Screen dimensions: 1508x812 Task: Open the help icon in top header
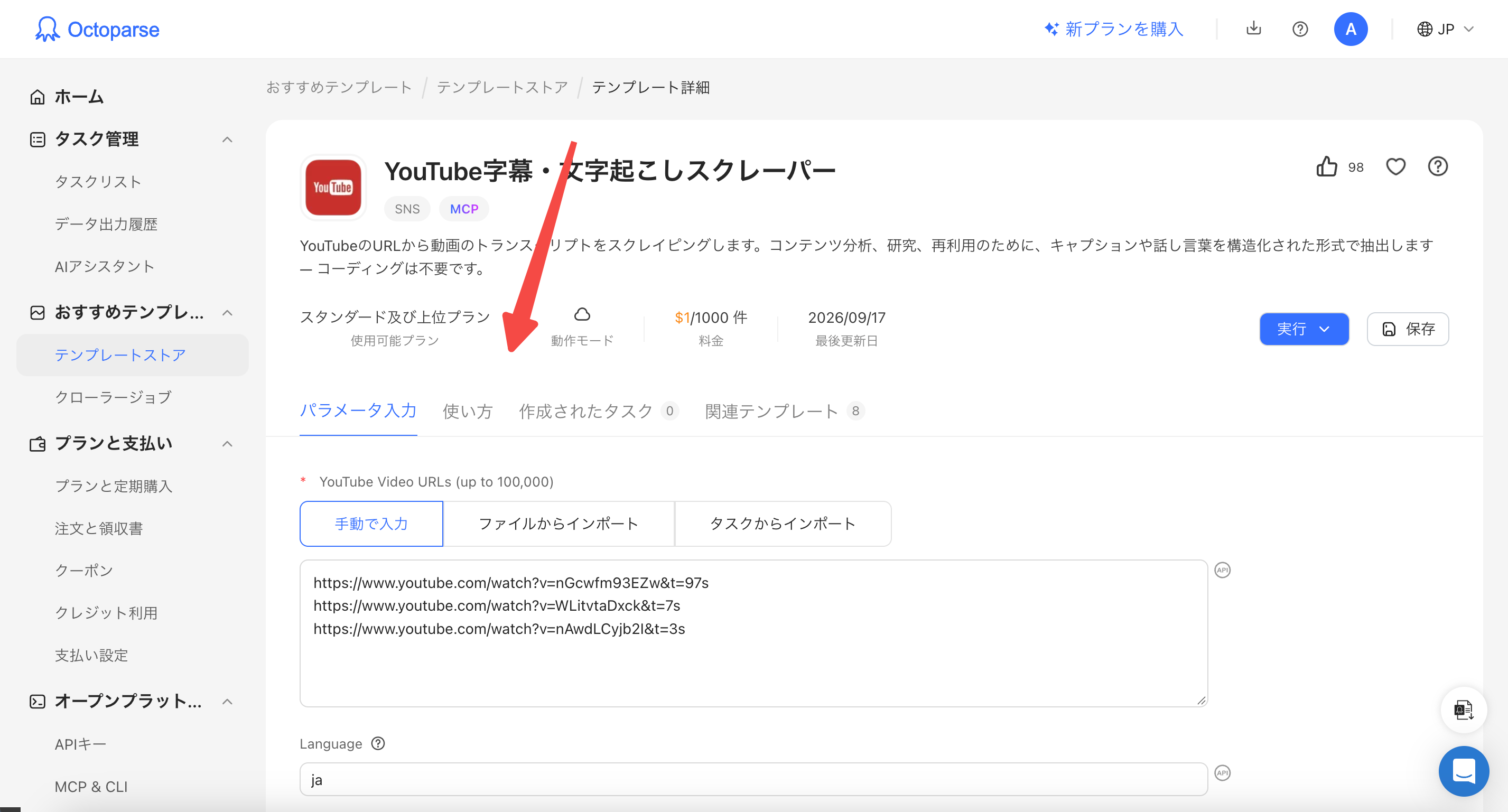point(1300,29)
